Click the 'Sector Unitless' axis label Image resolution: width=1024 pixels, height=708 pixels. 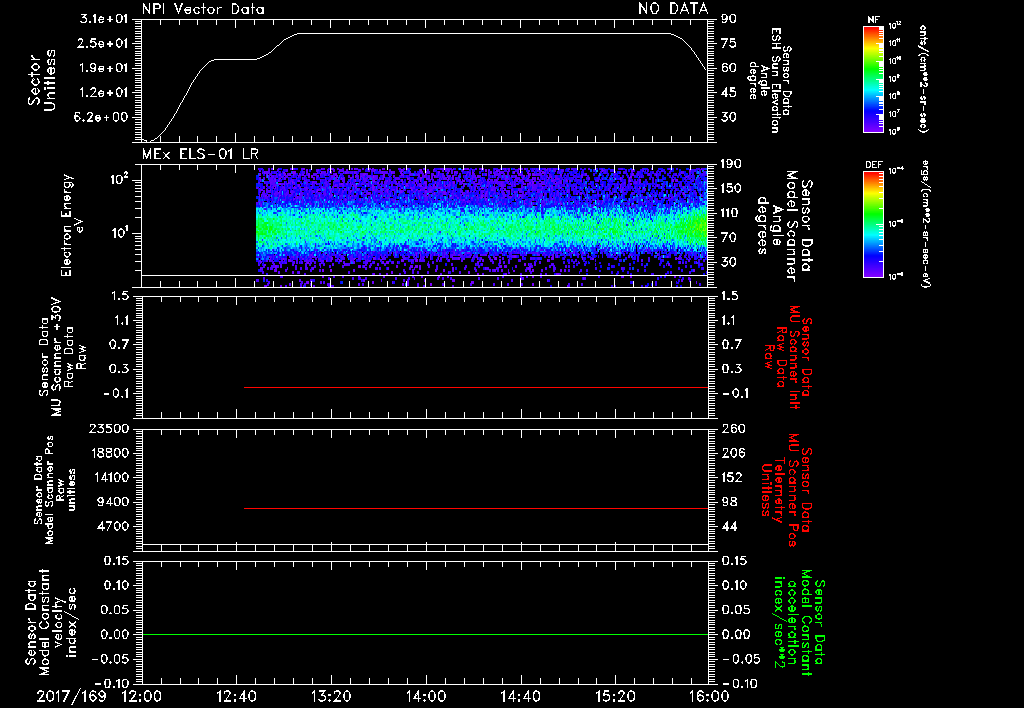(42, 80)
